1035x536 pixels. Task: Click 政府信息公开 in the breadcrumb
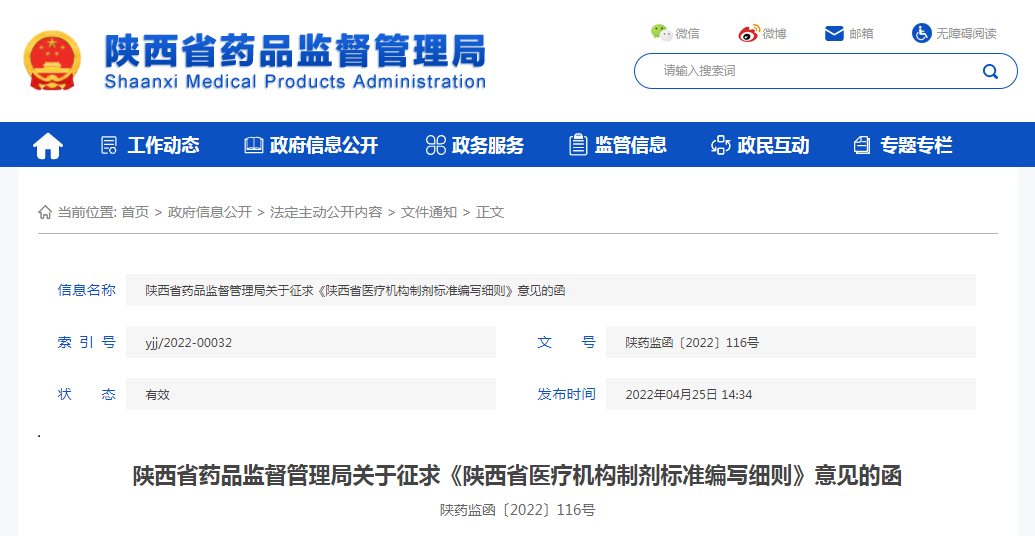(x=210, y=212)
